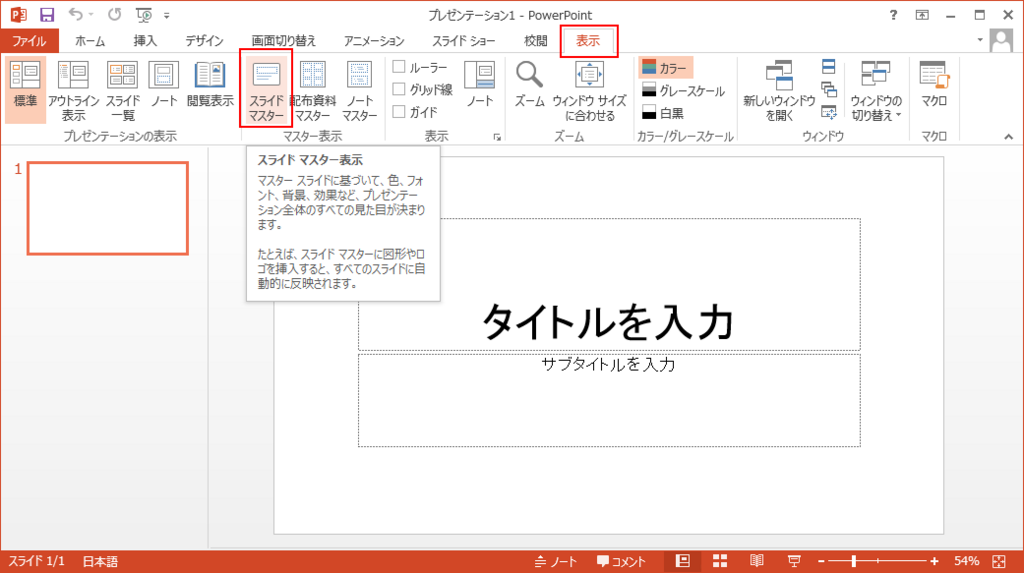Undo last action in quick access toolbar
The height and width of the screenshot is (573, 1024).
[76, 14]
